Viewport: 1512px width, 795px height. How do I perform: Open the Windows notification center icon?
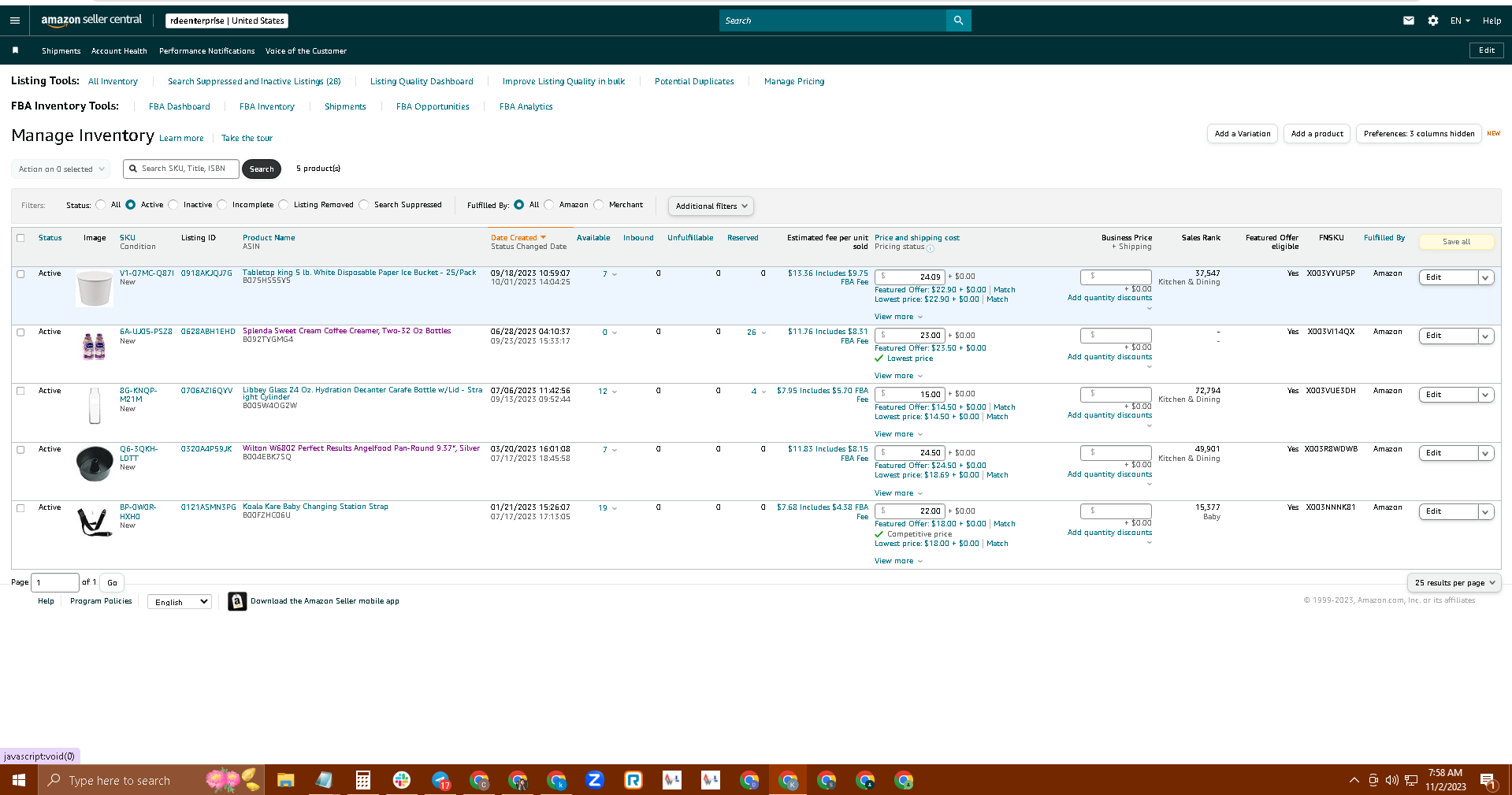(1488, 781)
